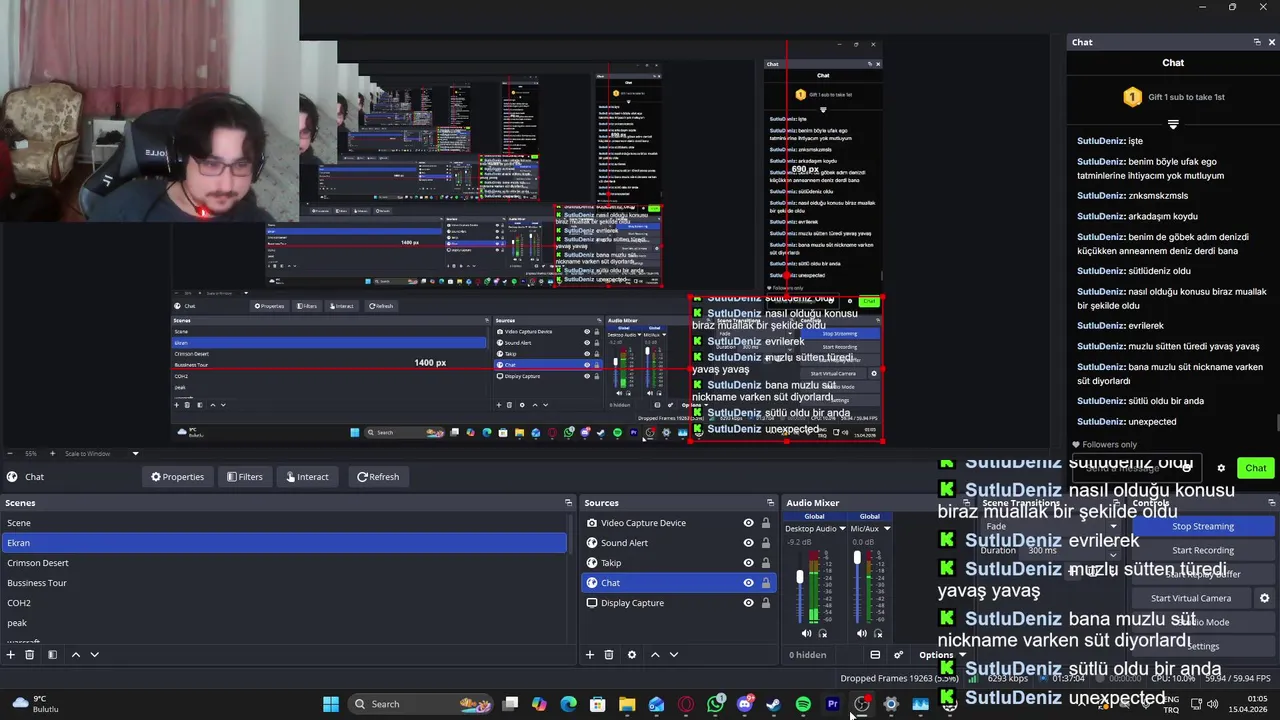Toggle audio mixer layout icon
Image resolution: width=1280 pixels, height=720 pixels.
tap(875, 655)
